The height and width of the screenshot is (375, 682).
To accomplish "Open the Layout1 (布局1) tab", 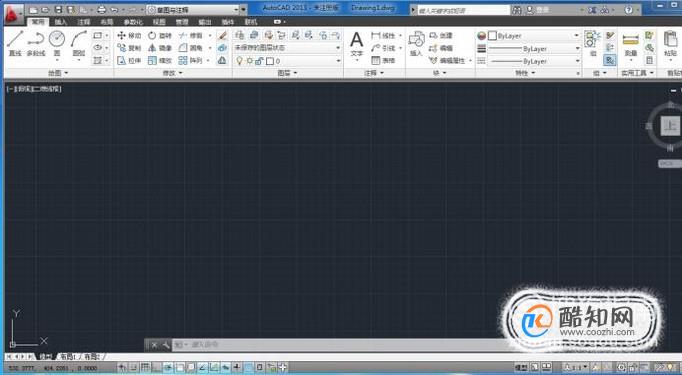I will click(68, 357).
